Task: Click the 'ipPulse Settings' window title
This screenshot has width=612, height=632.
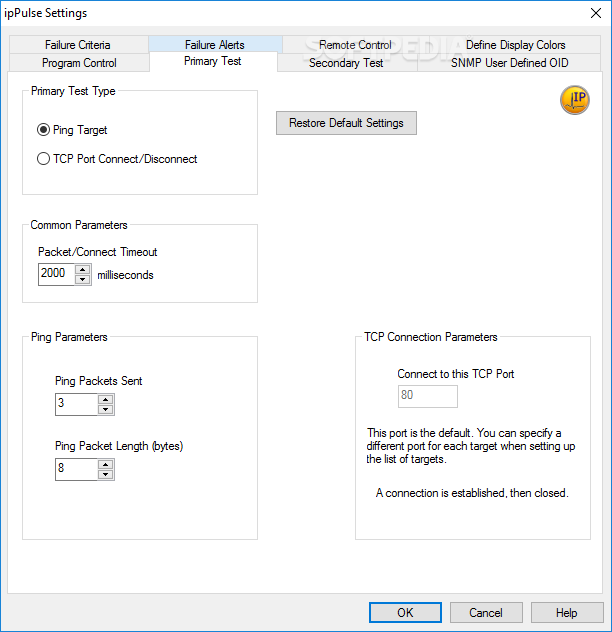Action: click(x=46, y=13)
